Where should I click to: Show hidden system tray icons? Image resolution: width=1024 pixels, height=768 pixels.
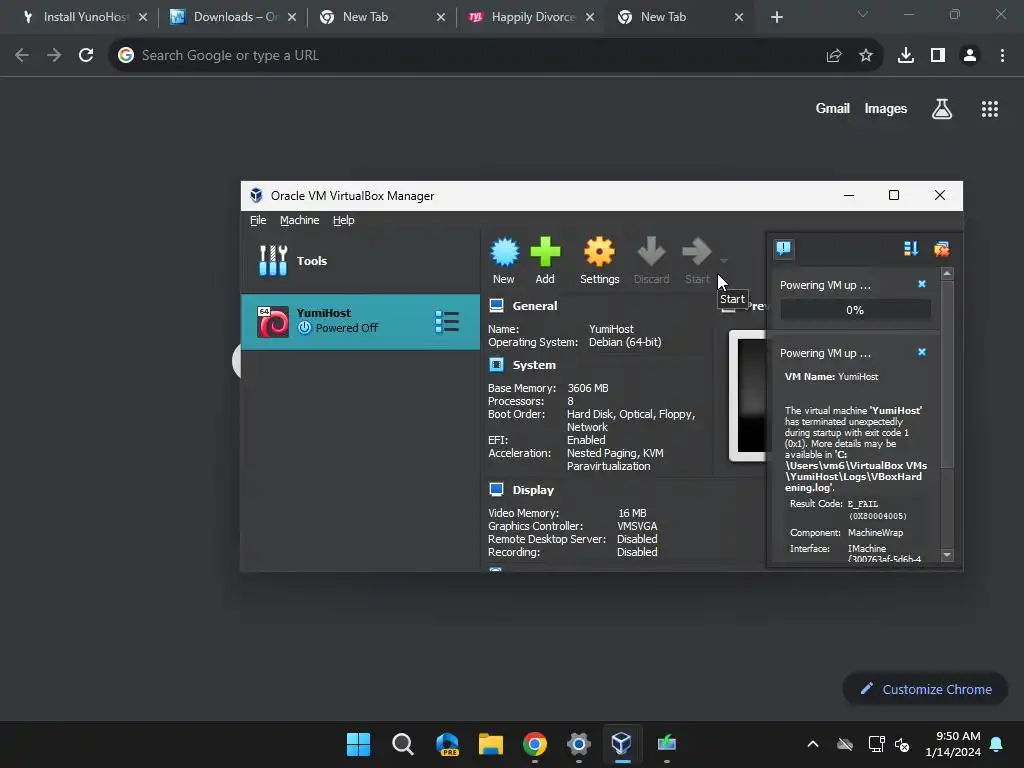click(x=812, y=744)
